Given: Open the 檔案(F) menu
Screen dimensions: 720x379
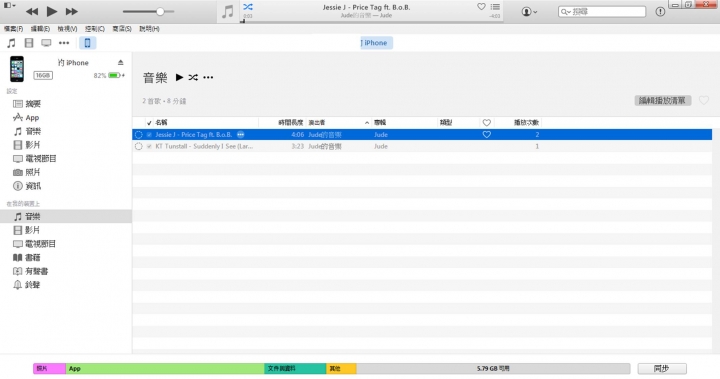Looking at the screenshot, I should (x=13, y=28).
